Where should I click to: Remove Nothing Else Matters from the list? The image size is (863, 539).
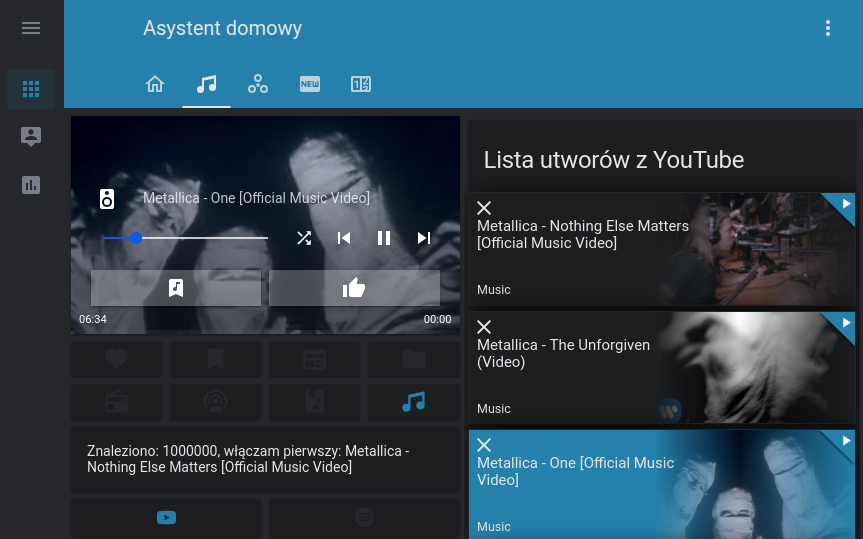pos(484,208)
